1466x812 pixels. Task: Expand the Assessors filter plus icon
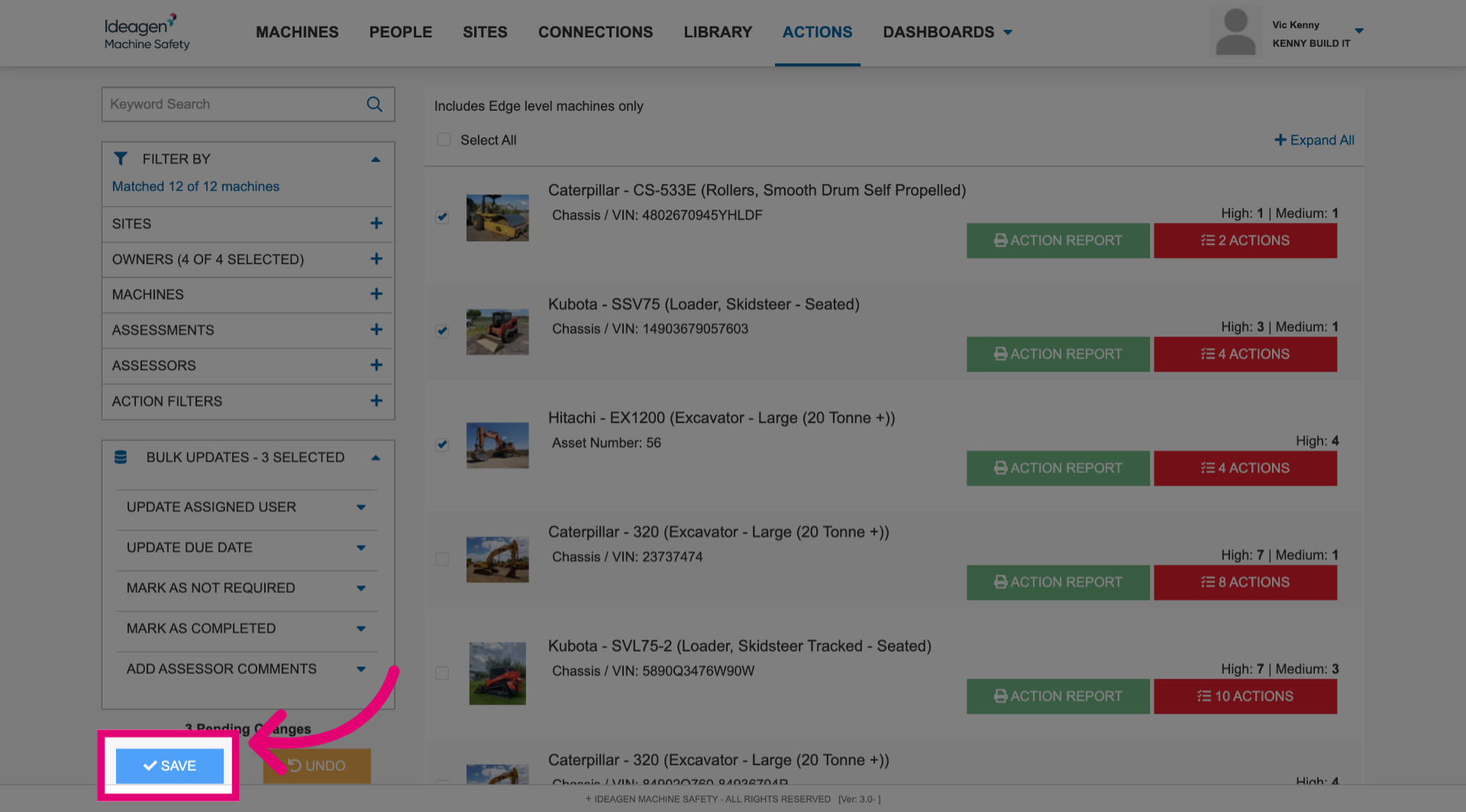coord(376,366)
